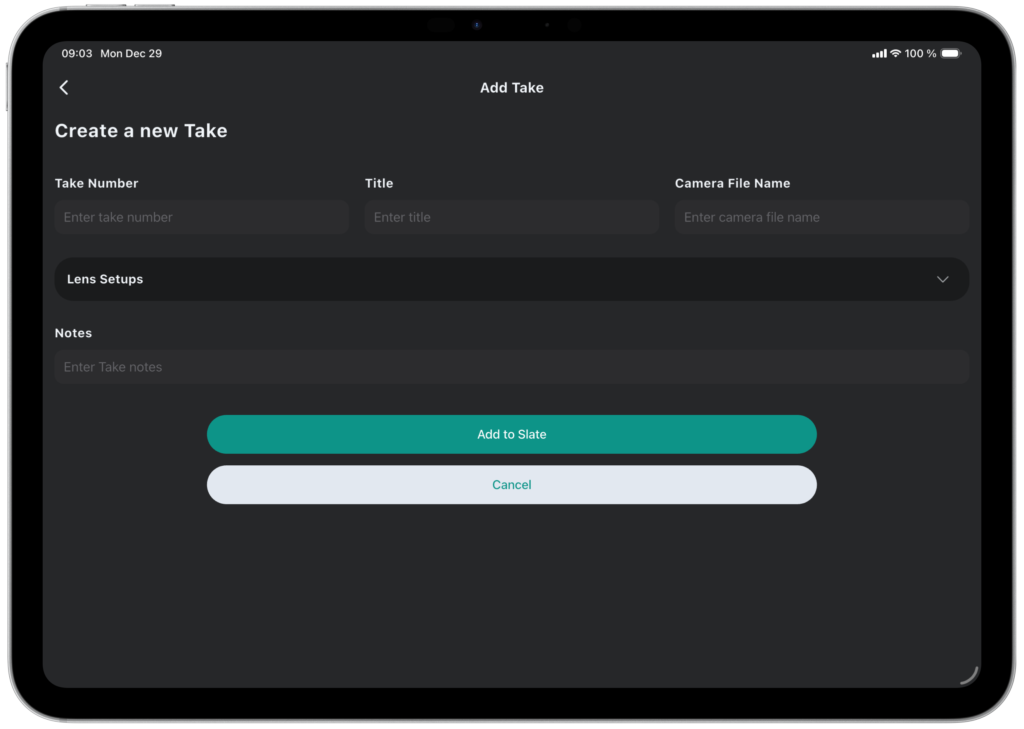Tap the back arrow icon
Screen dimensions: 1024x729
[x=64, y=88]
